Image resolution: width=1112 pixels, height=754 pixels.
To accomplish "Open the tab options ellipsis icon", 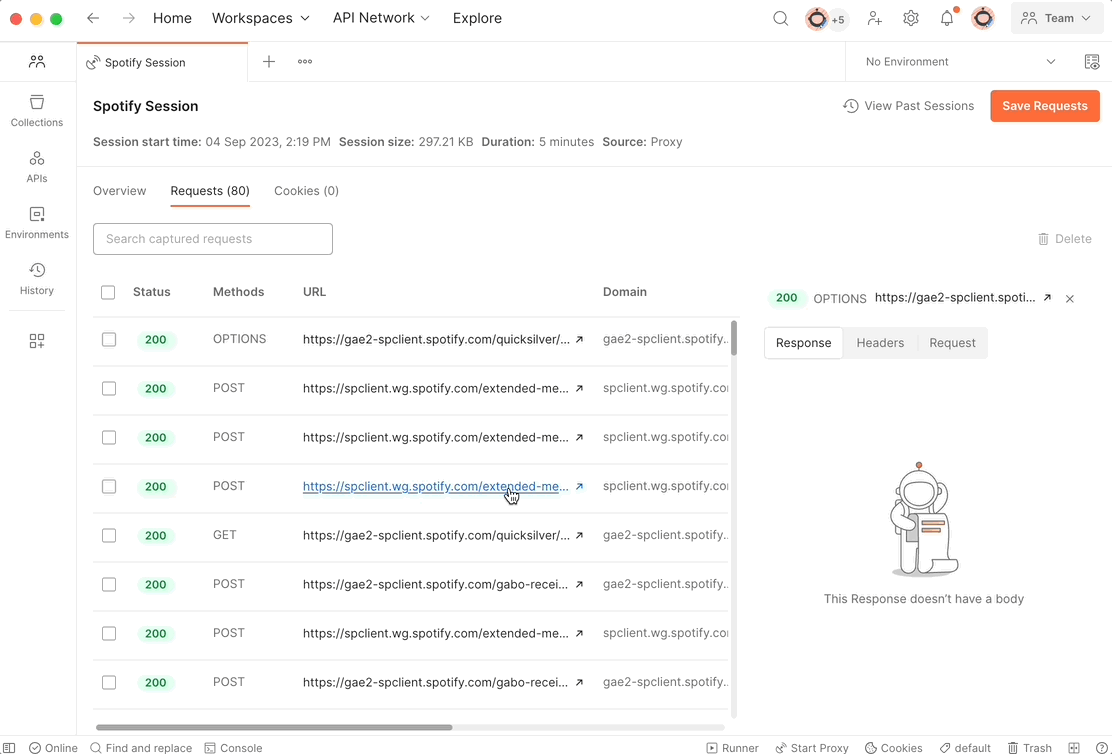I will [x=305, y=62].
